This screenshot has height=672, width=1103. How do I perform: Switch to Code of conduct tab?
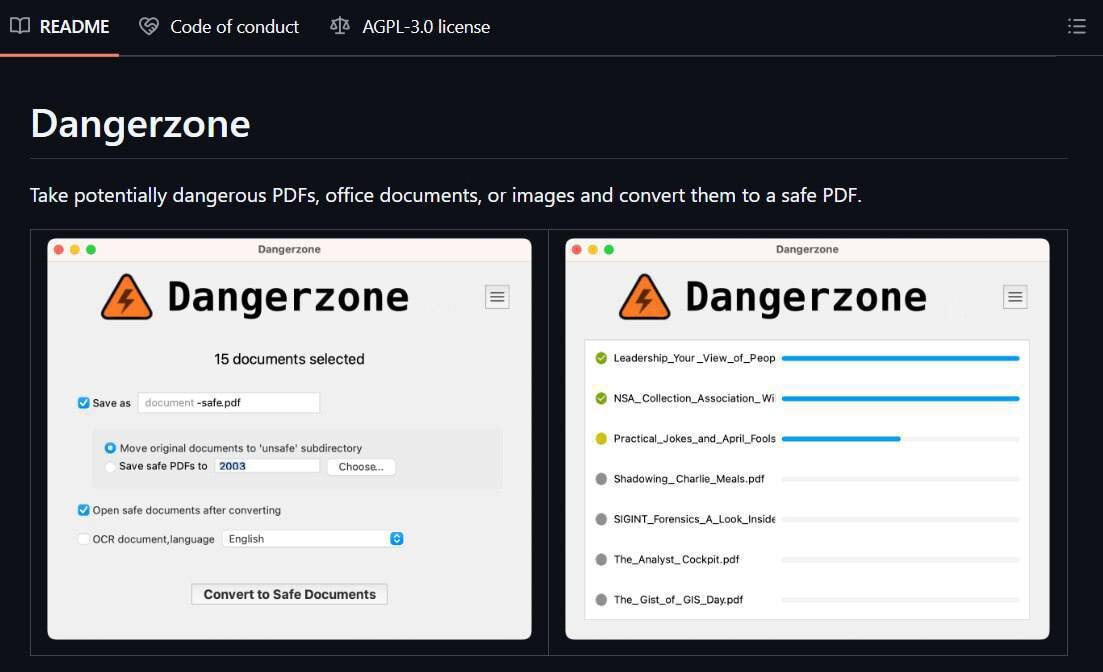pos(219,27)
